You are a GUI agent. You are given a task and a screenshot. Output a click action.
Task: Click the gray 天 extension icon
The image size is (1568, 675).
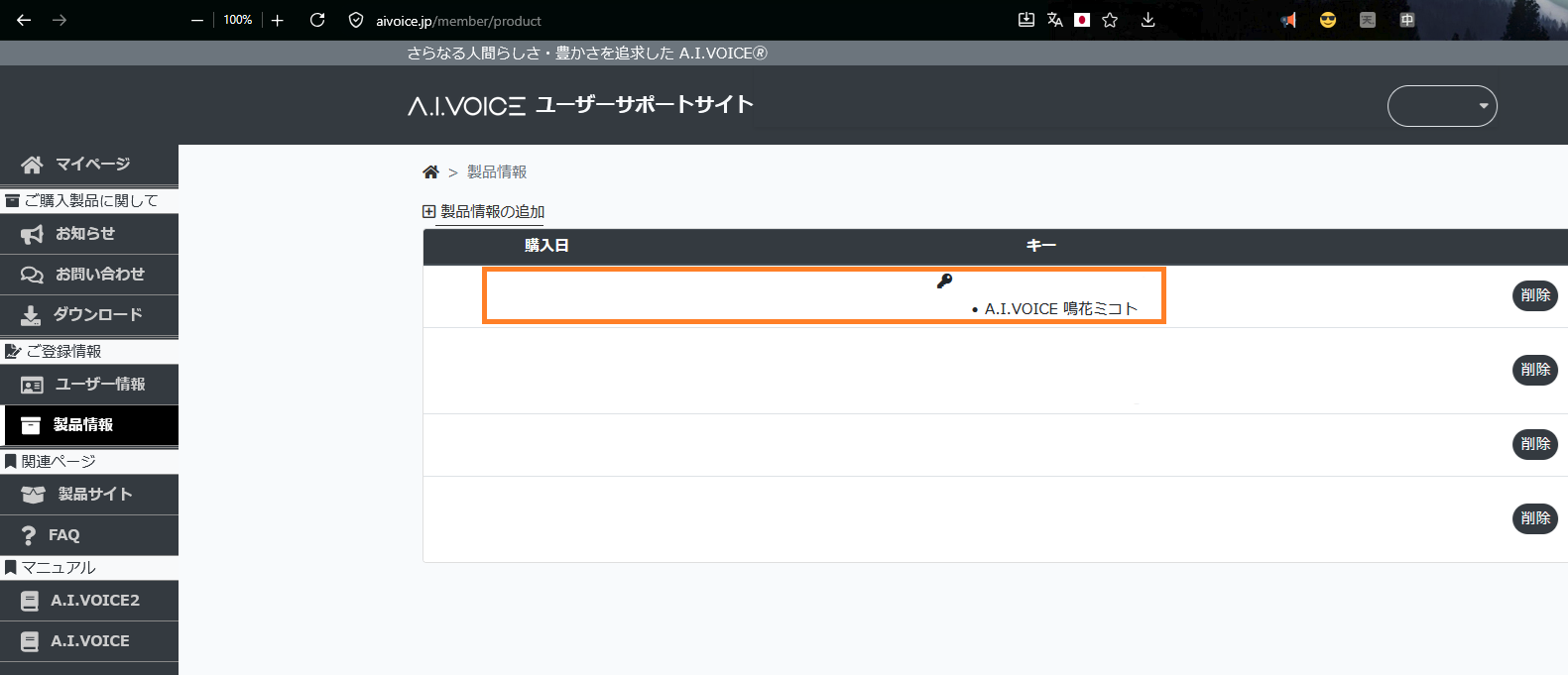tap(1368, 20)
